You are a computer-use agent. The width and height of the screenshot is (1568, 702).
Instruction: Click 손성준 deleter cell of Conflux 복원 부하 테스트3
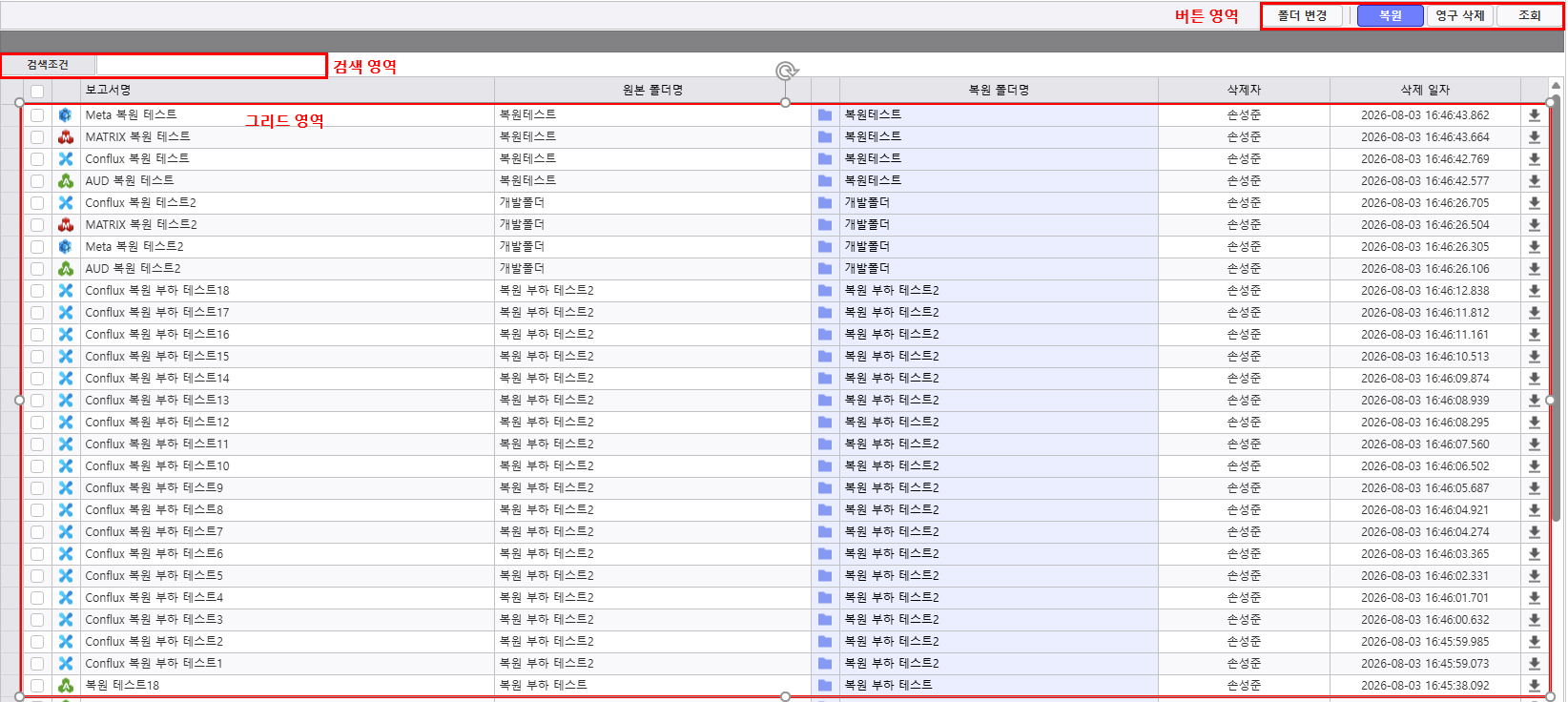pos(1244,619)
